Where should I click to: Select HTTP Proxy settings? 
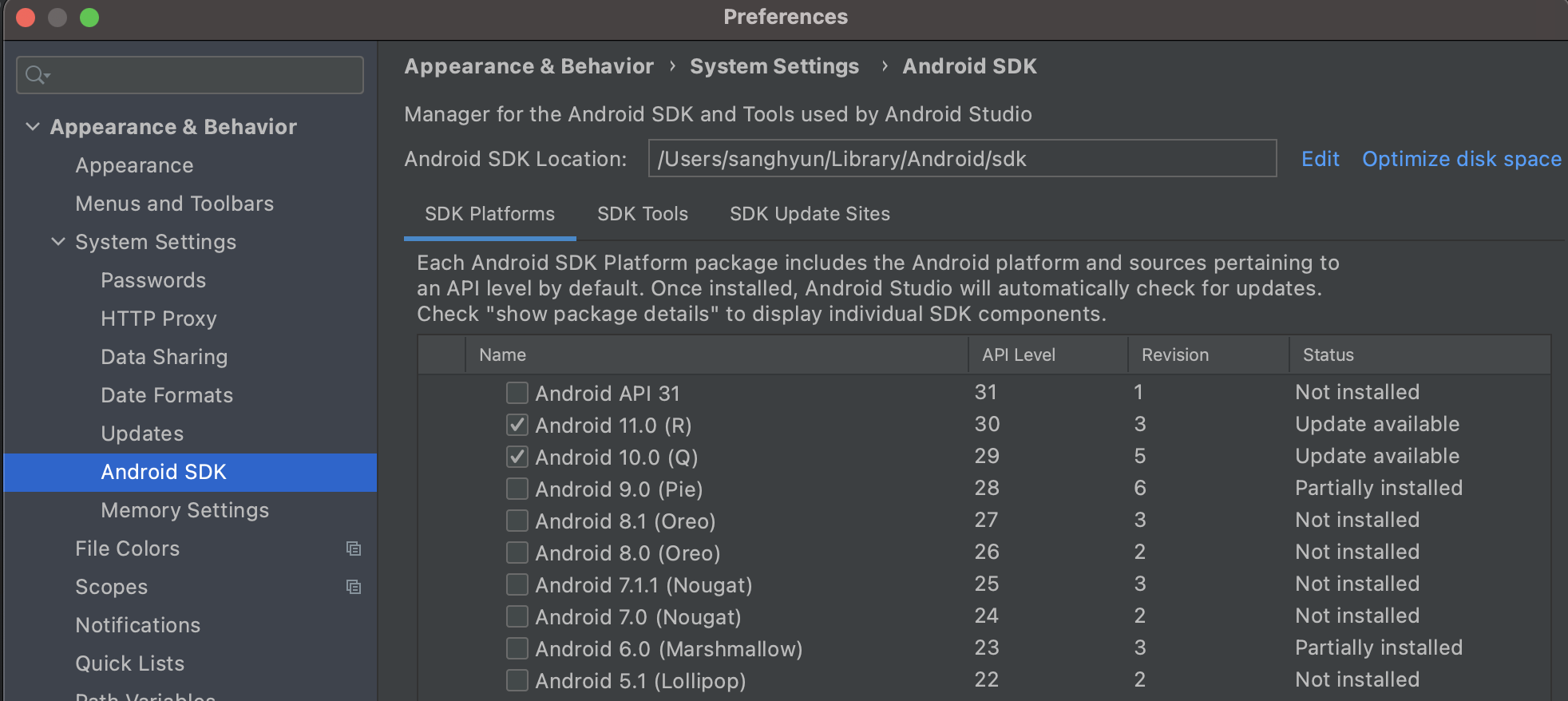[x=159, y=319]
